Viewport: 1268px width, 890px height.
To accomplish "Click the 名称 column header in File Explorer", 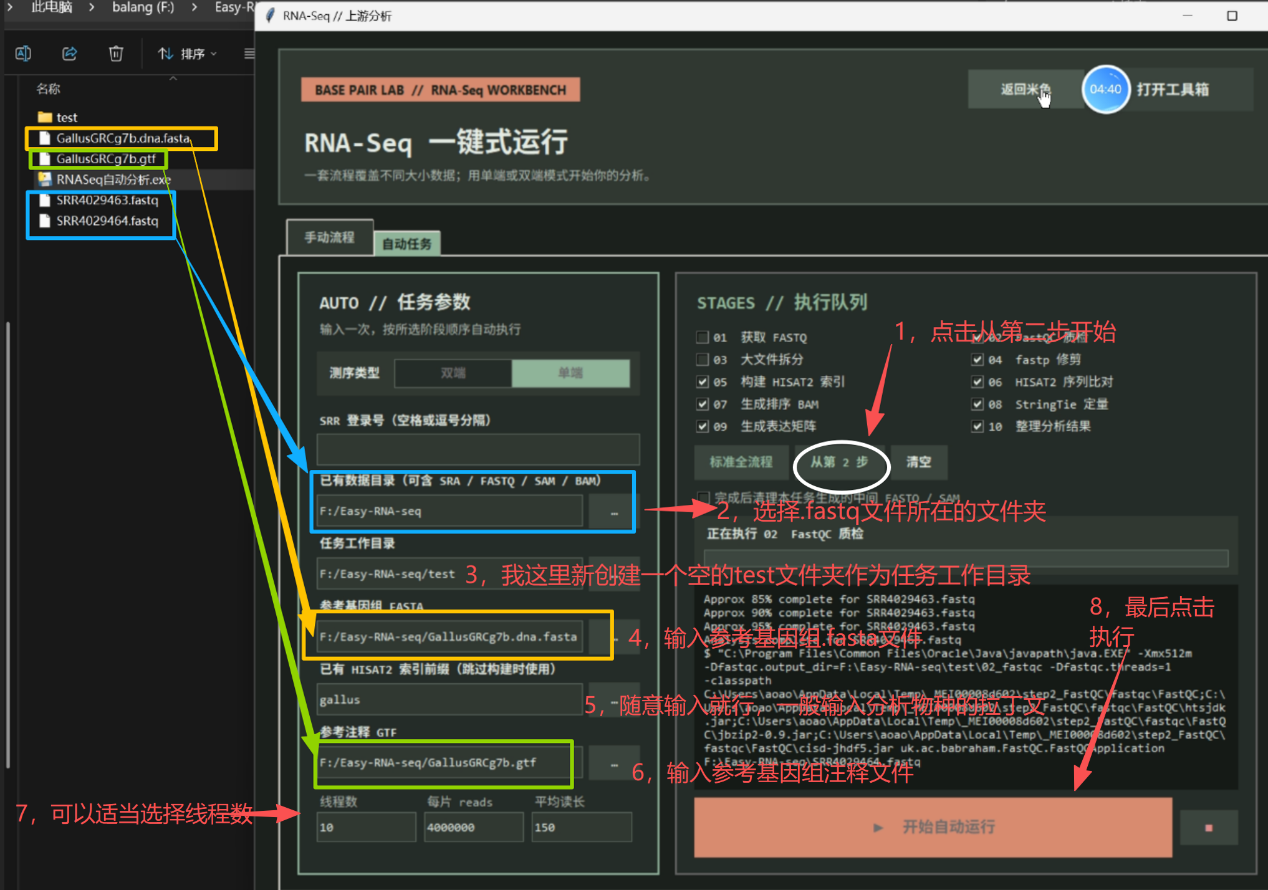I will [x=48, y=89].
